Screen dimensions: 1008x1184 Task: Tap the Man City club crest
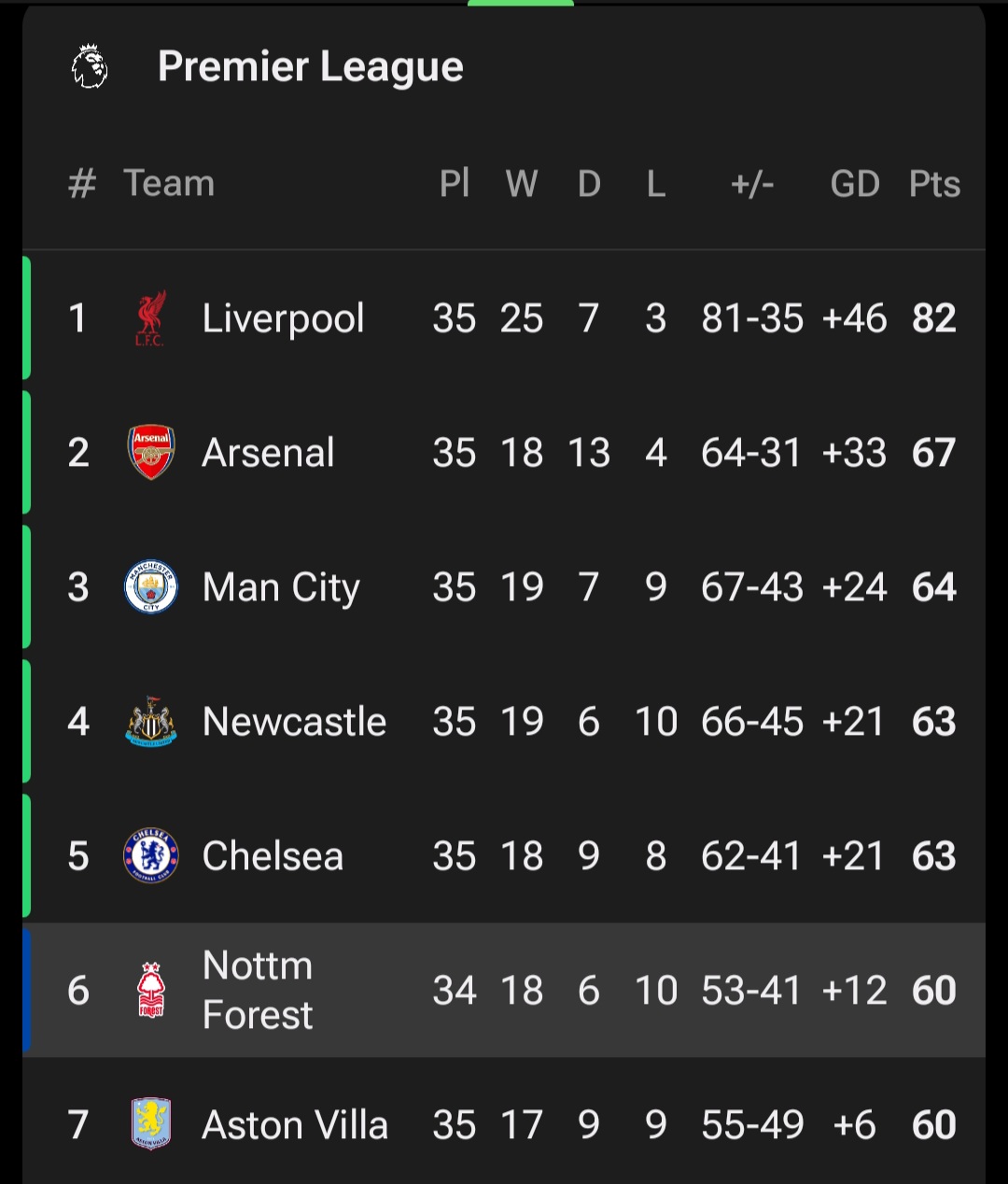(151, 587)
